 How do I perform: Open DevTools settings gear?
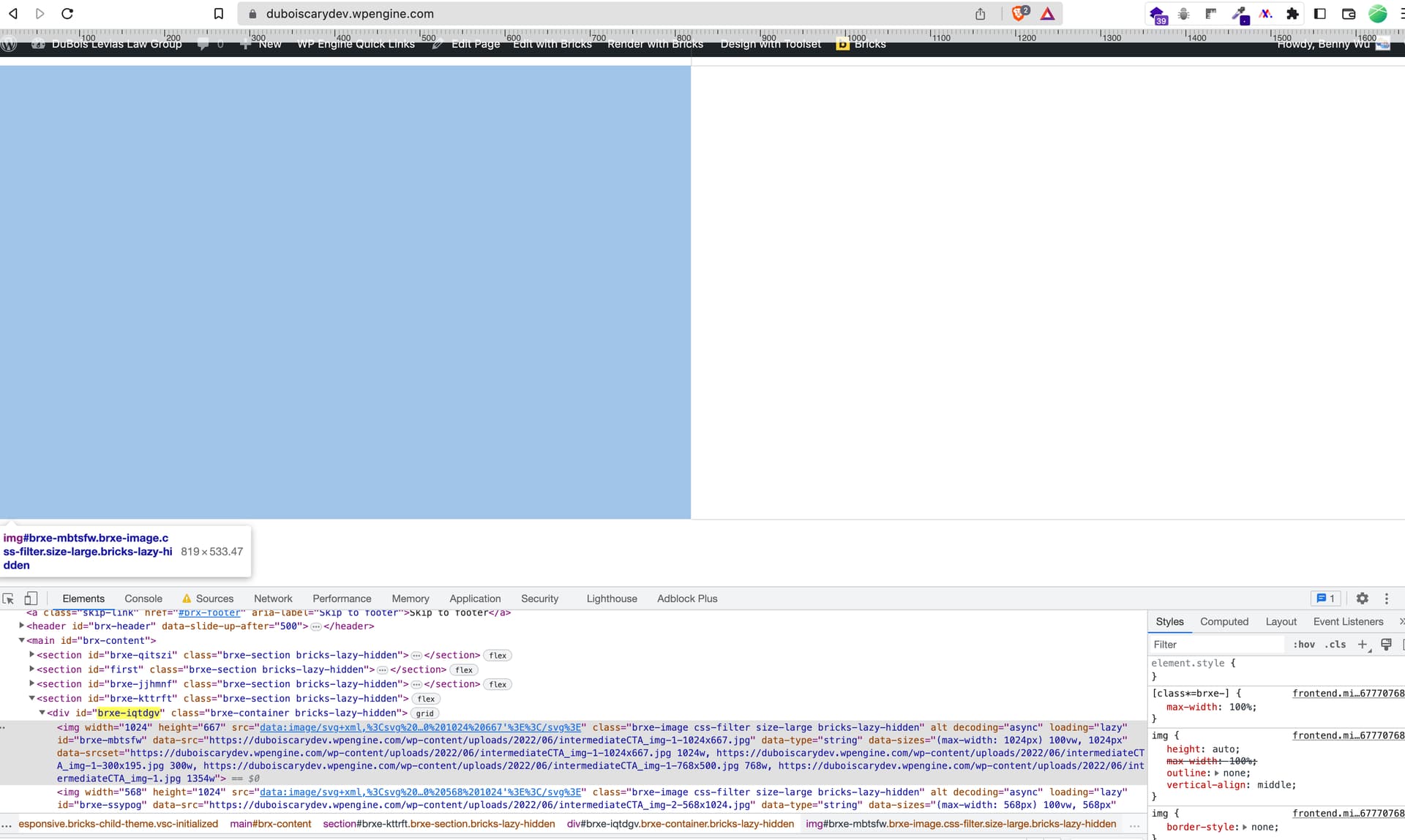tap(1362, 599)
